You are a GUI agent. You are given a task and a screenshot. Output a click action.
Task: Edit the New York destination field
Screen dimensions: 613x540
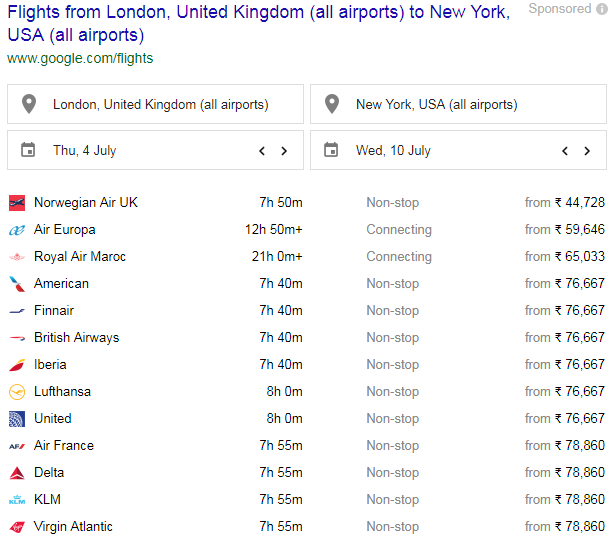[x=459, y=104]
